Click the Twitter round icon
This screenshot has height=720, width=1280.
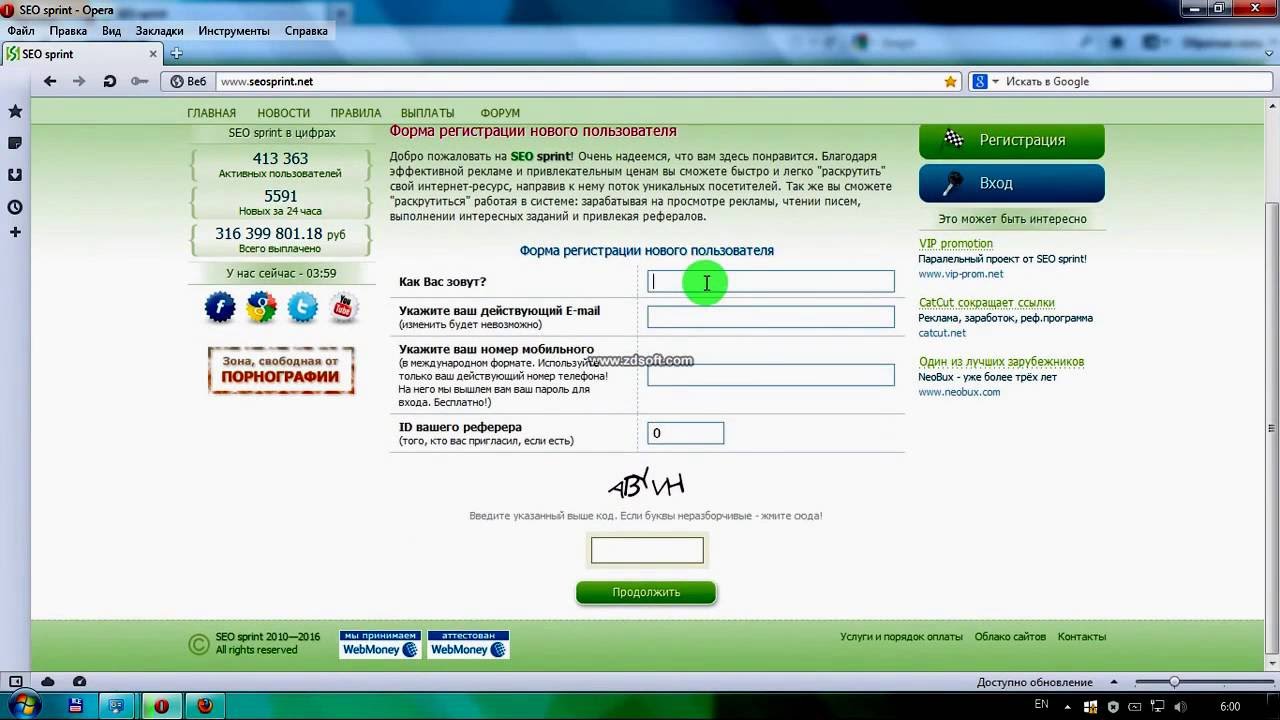pyautogui.click(x=302, y=307)
